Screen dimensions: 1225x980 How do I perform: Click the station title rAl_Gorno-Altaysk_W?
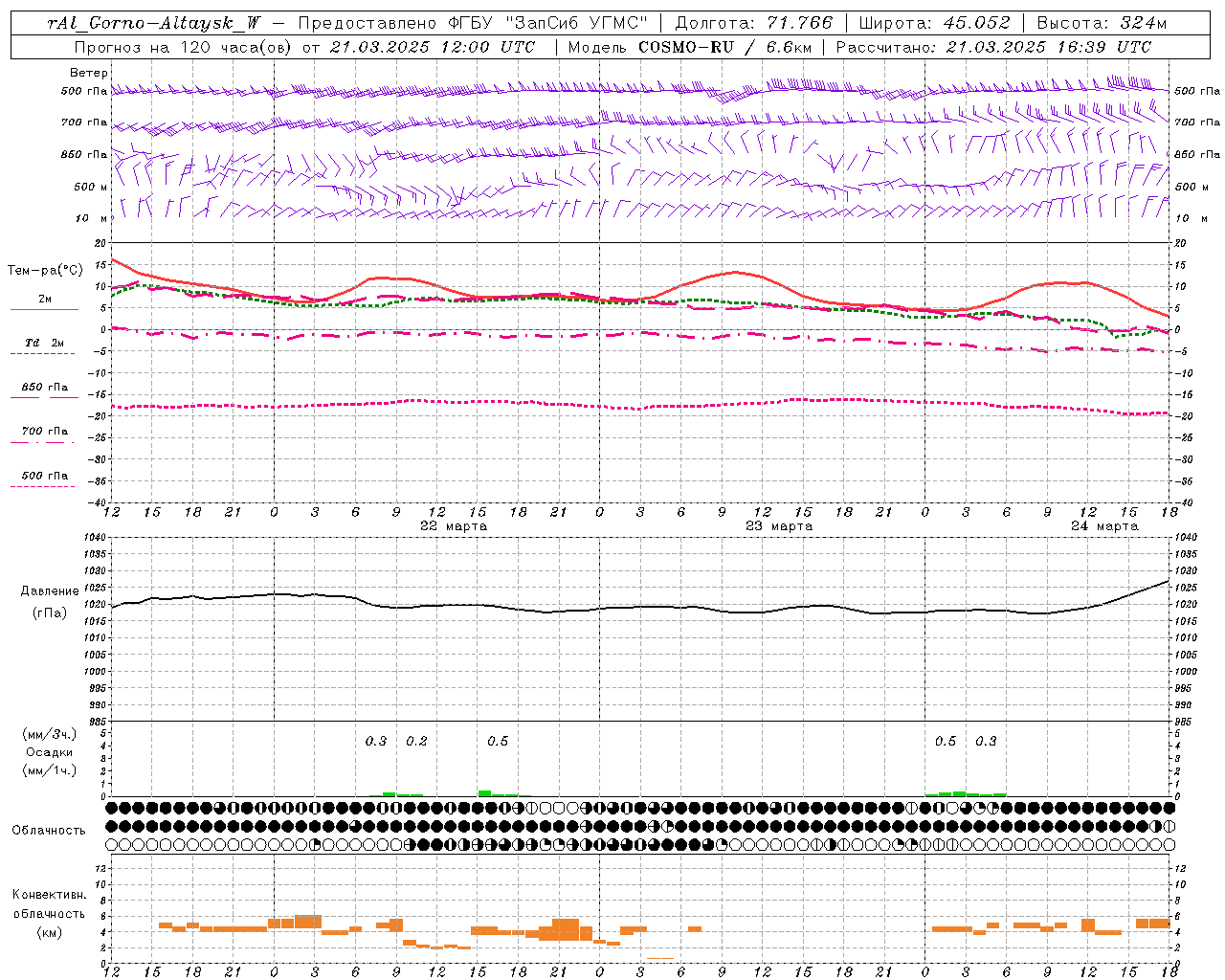pos(154,23)
